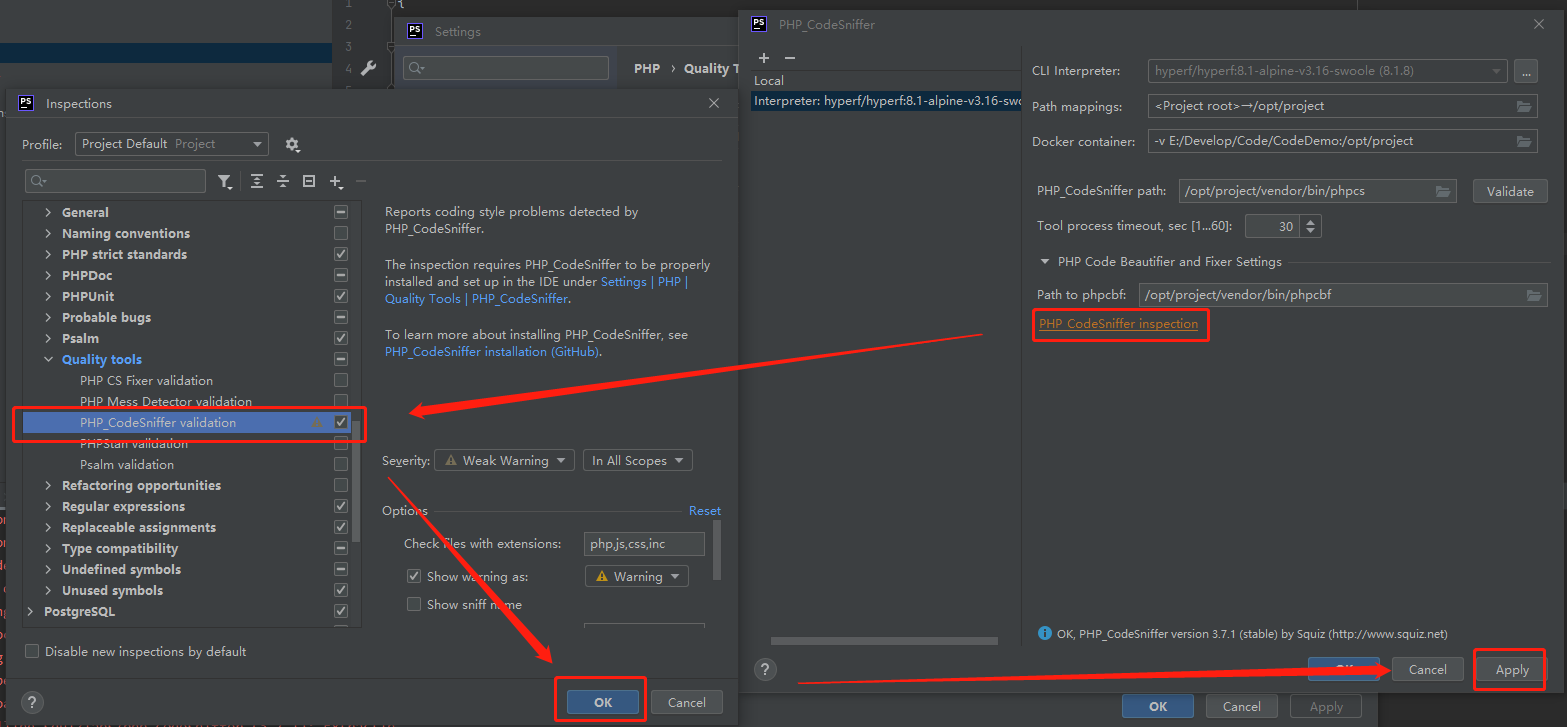This screenshot has height=727, width=1567.
Task: Expand the Refactoring opportunities node
Action: (48, 485)
